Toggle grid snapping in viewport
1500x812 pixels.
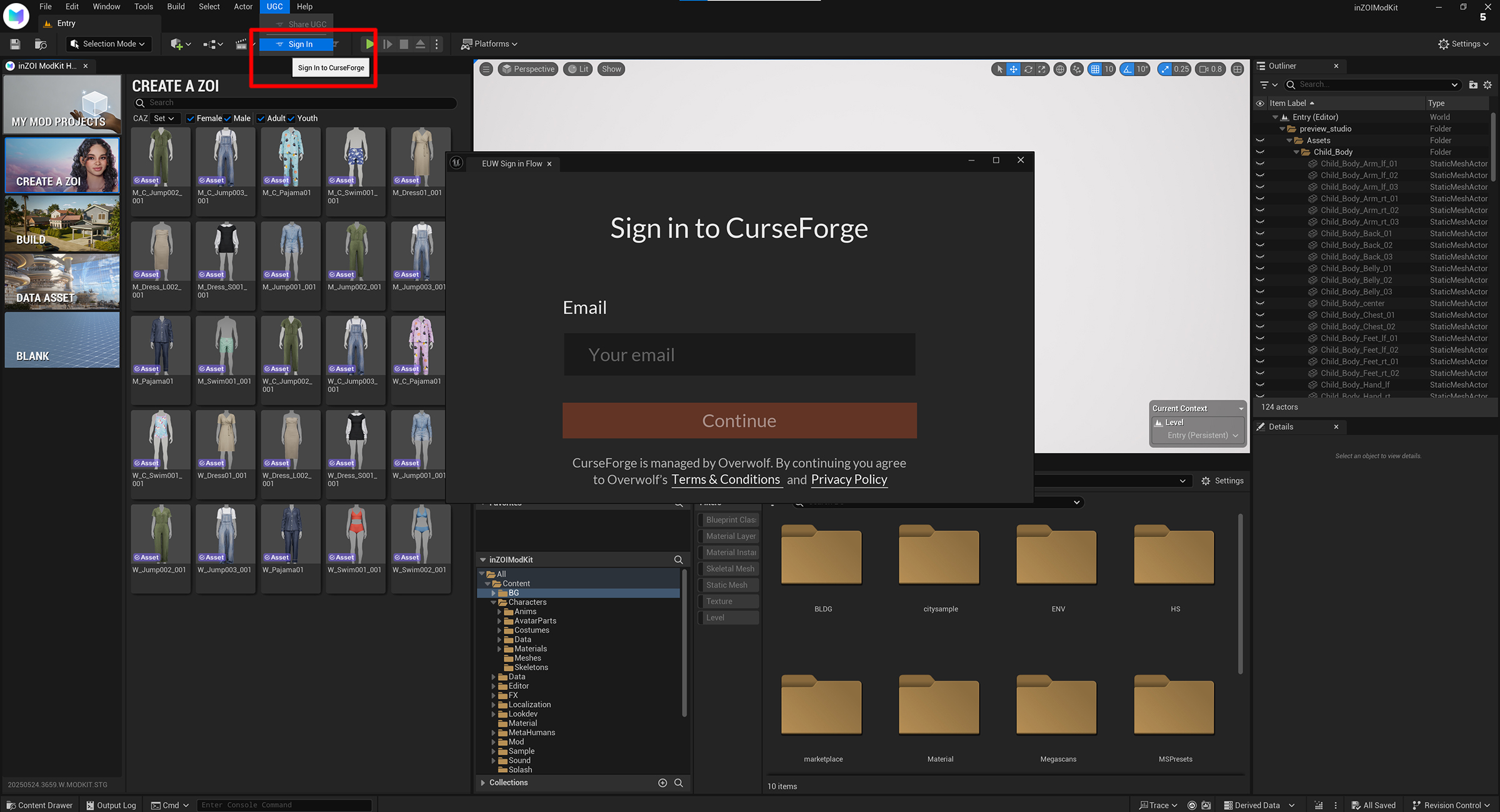tap(1095, 69)
